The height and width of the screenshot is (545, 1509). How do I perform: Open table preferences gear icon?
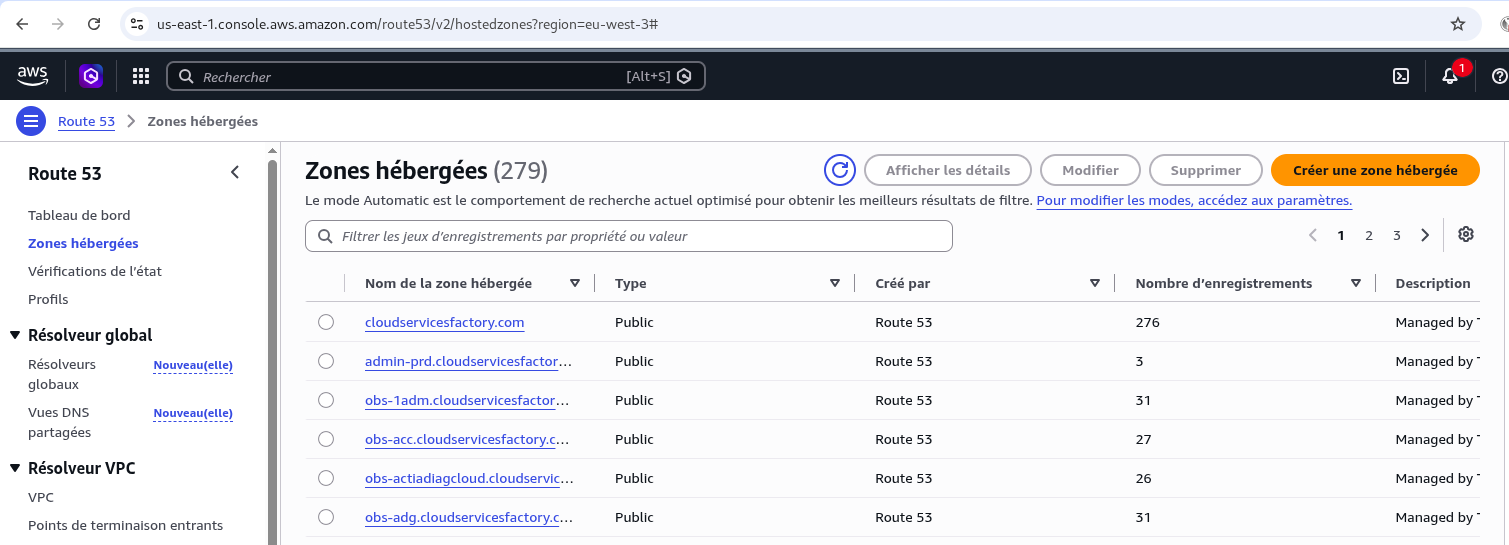(1466, 234)
